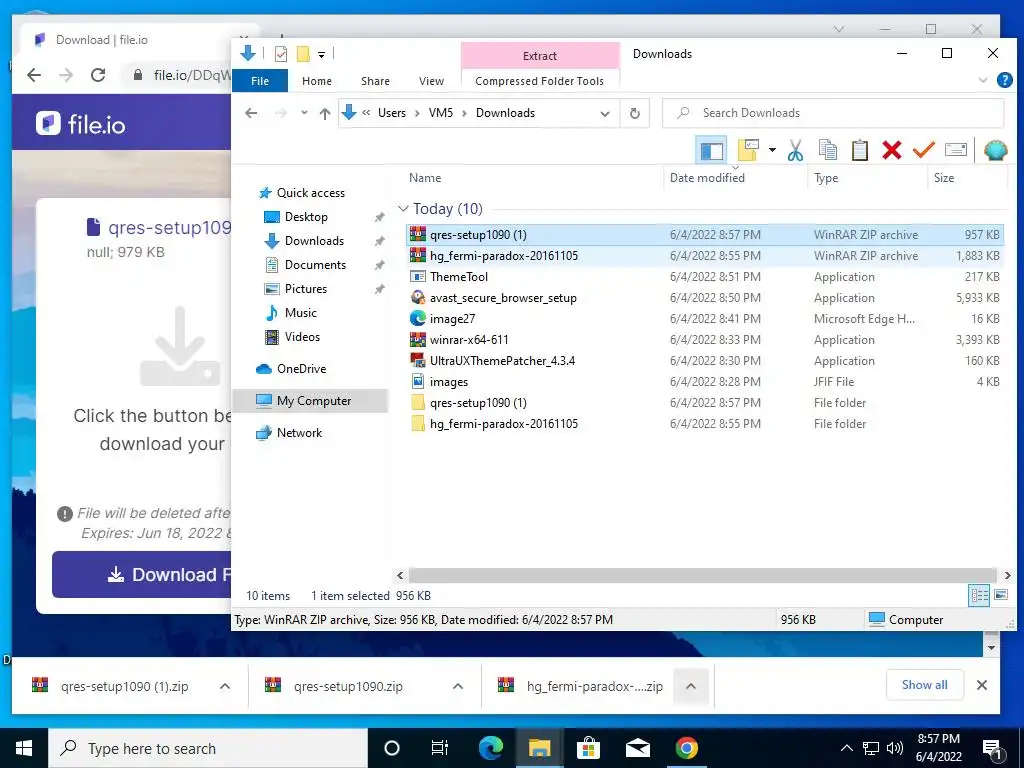Image resolution: width=1024 pixels, height=768 pixels.
Task: Select OneDrive in navigation pane
Action: tap(301, 369)
